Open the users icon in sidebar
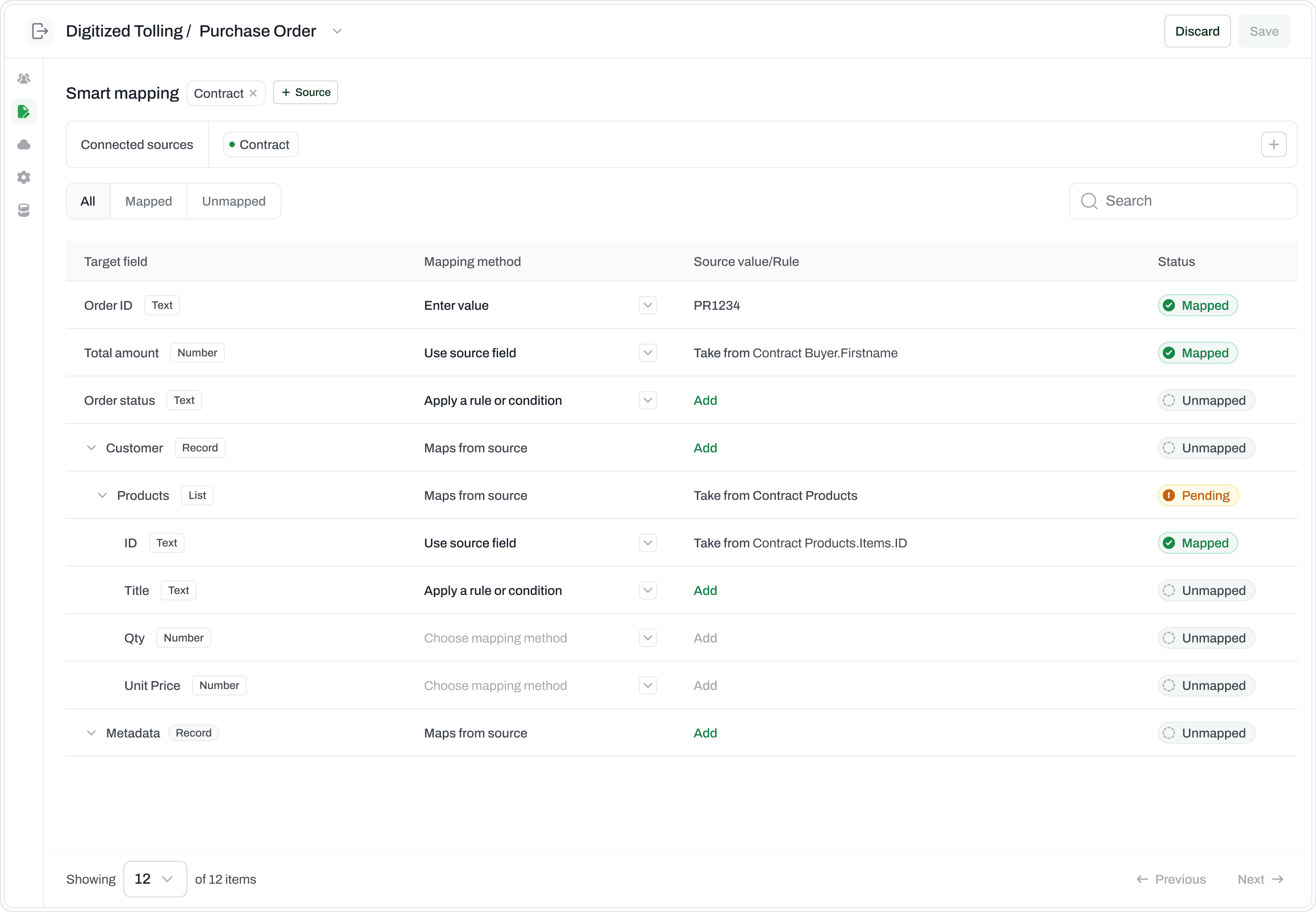Image resolution: width=1316 pixels, height=912 pixels. point(23,78)
